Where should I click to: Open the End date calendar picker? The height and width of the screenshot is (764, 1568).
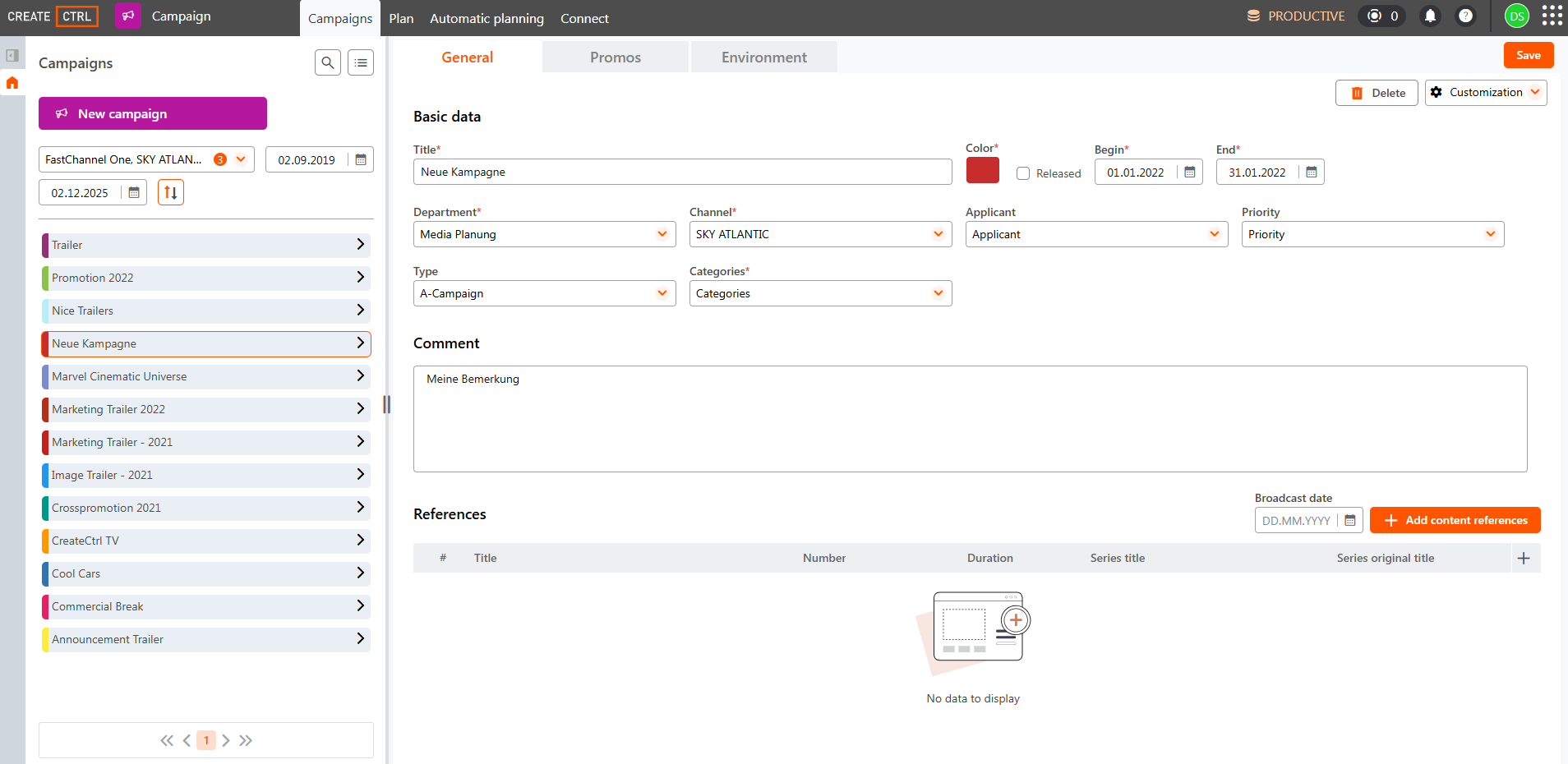point(1312,172)
